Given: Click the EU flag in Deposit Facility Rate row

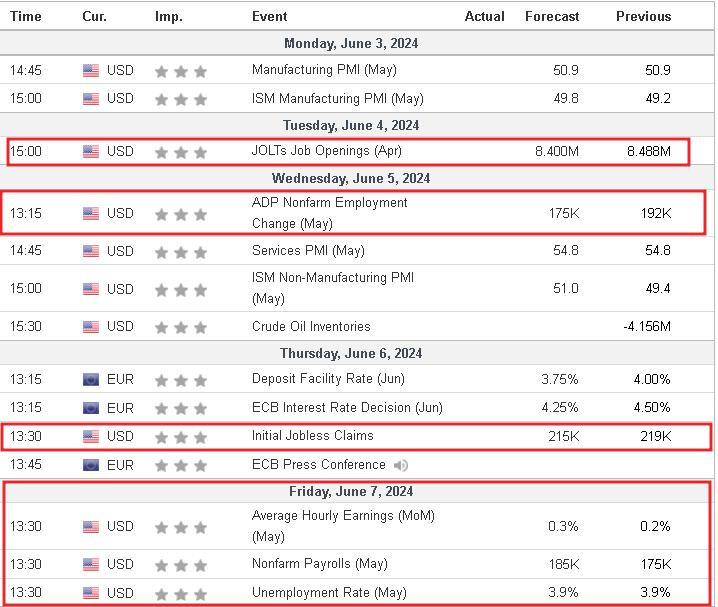Looking at the screenshot, I should 91,379.
